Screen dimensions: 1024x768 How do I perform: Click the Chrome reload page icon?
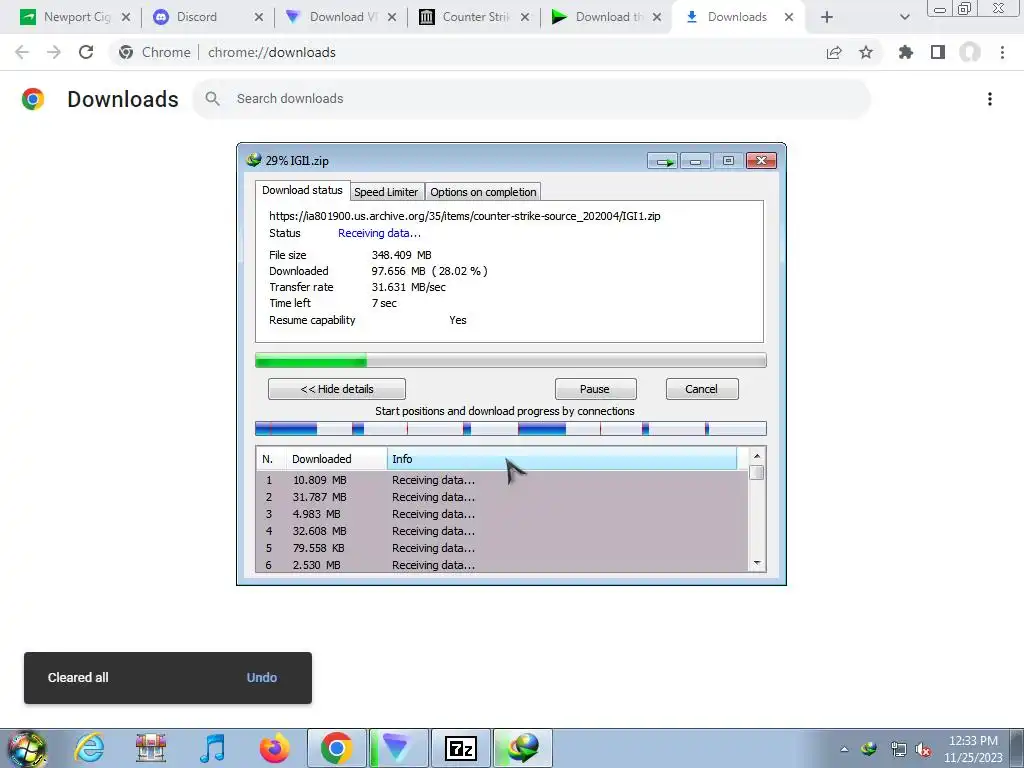pyautogui.click(x=86, y=52)
